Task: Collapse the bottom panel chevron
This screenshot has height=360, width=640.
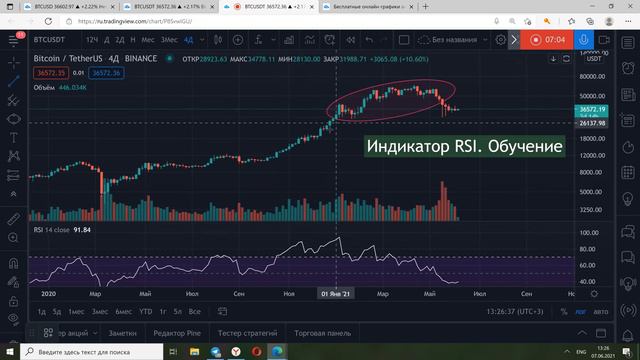Action: click(582, 333)
